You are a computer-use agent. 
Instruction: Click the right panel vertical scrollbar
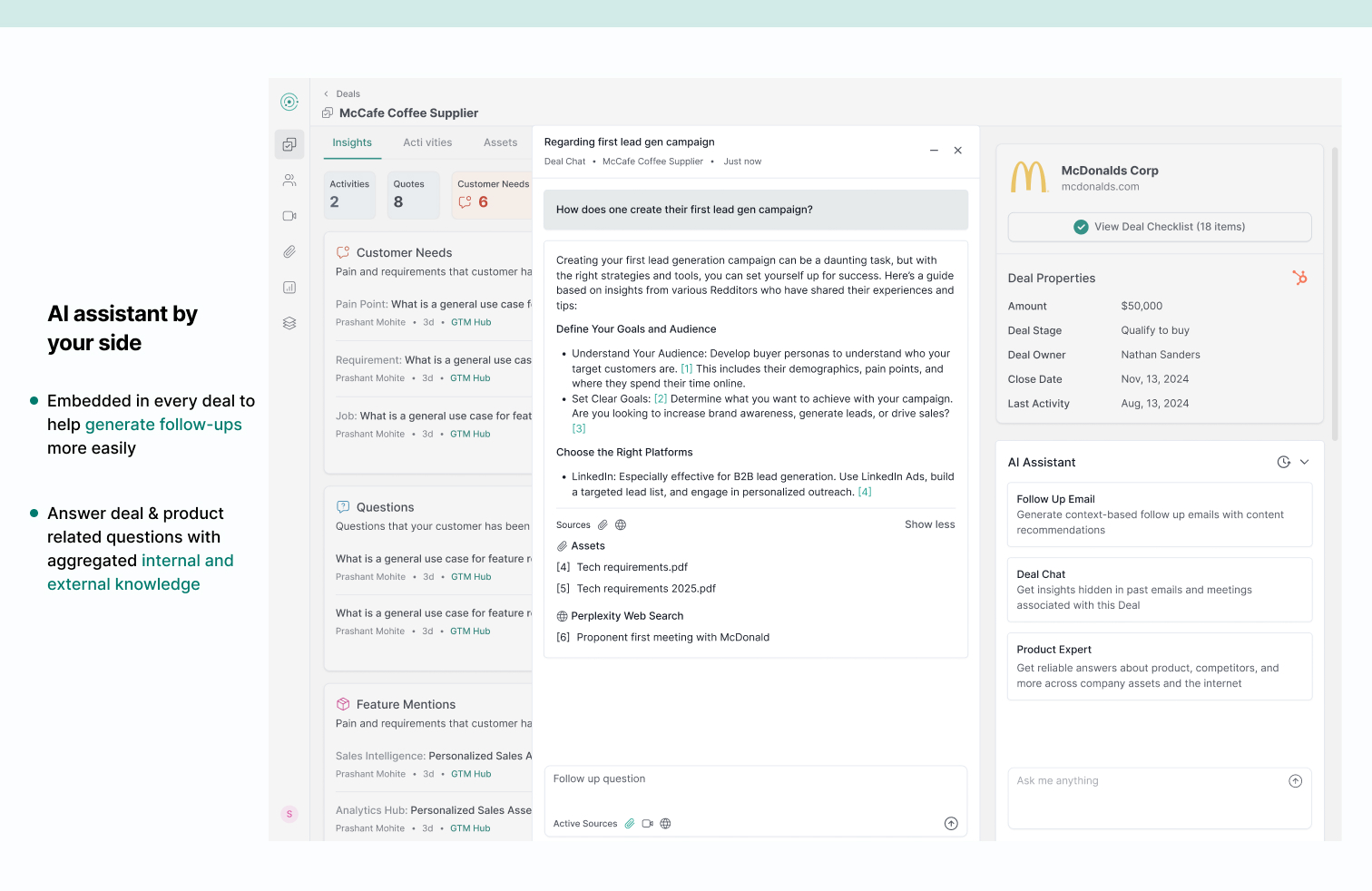point(1335,293)
